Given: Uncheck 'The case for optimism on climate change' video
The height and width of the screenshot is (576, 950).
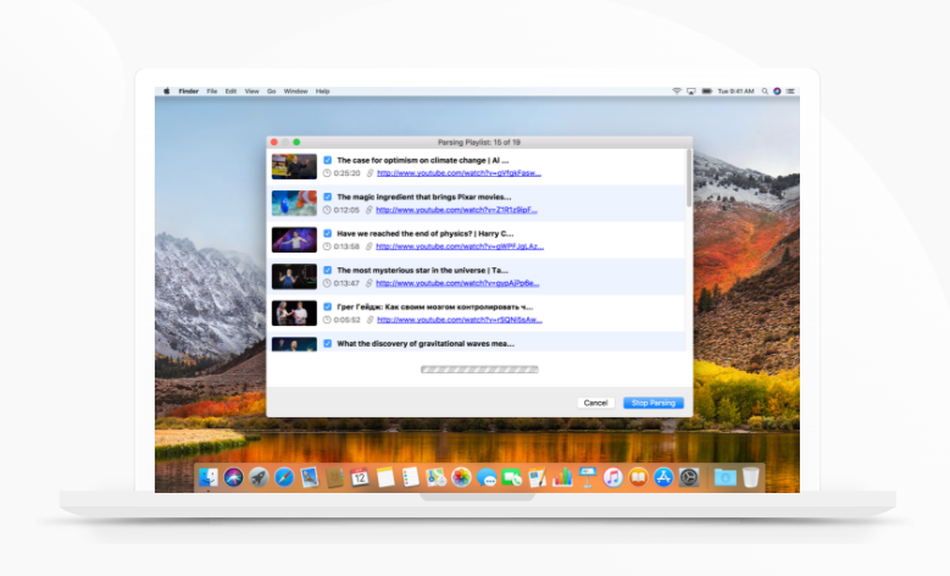Looking at the screenshot, I should coord(328,161).
